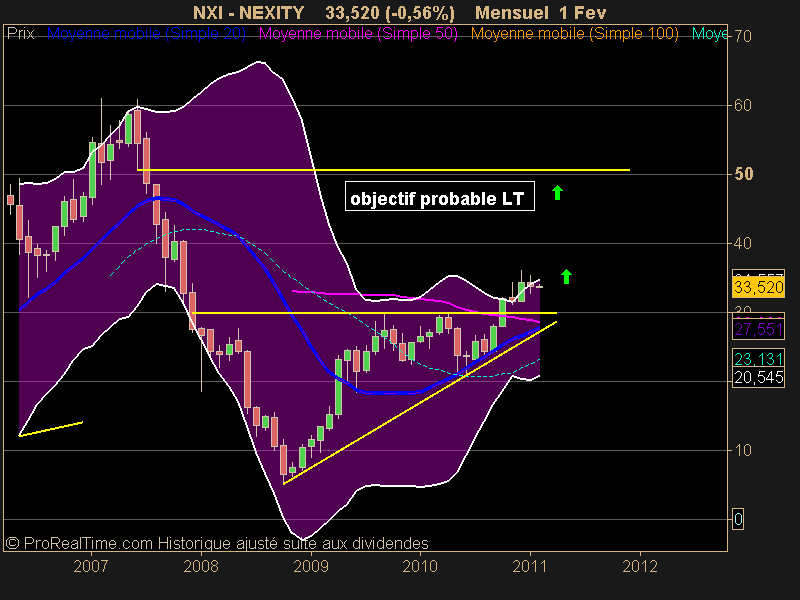Select 'Moyenne mobile (Simple 100)' legend entry
Viewport: 800px width, 600px height.
click(575, 34)
